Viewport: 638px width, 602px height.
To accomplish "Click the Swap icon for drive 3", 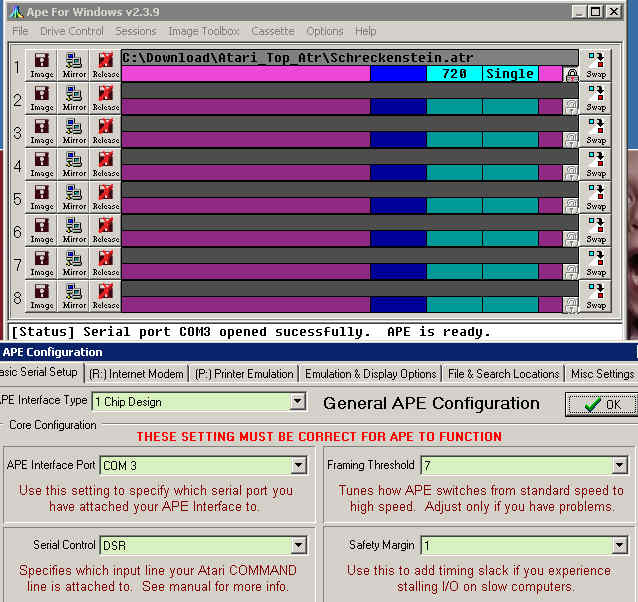I will [x=596, y=131].
